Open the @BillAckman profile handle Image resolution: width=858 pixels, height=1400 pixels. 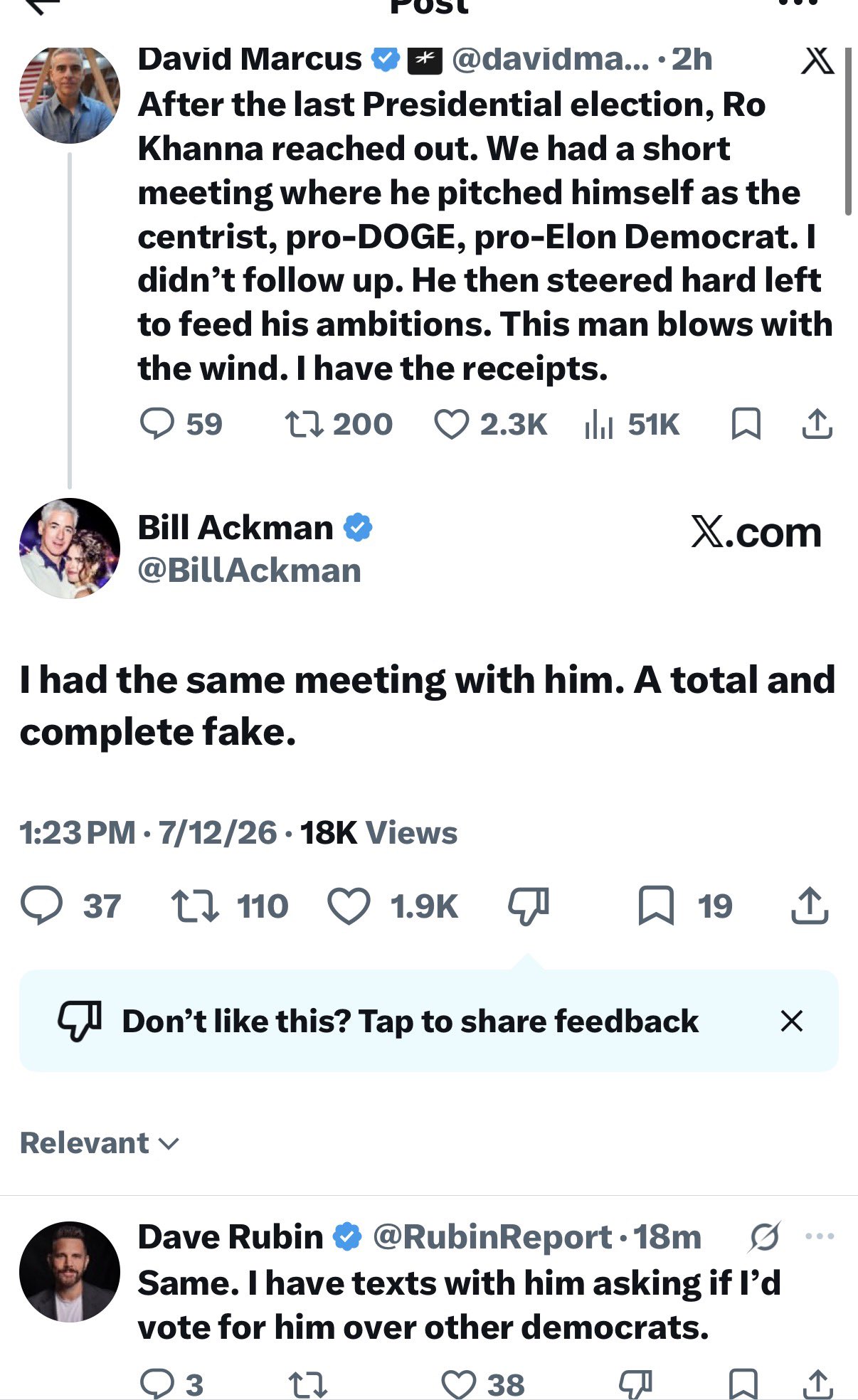click(249, 571)
